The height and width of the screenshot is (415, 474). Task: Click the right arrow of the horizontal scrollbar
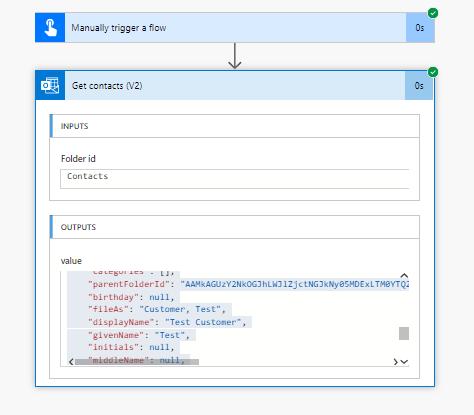[x=395, y=362]
